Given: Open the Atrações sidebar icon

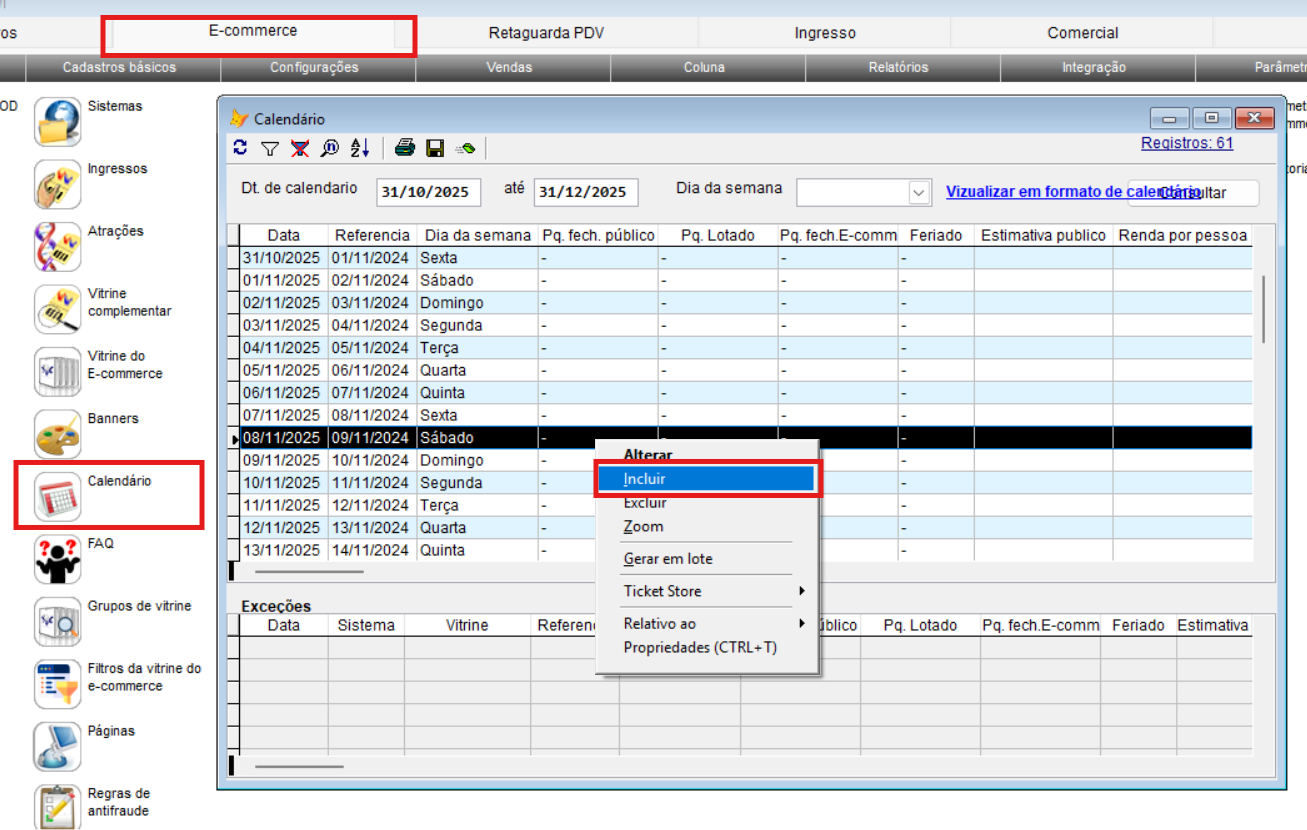Looking at the screenshot, I should [58, 247].
